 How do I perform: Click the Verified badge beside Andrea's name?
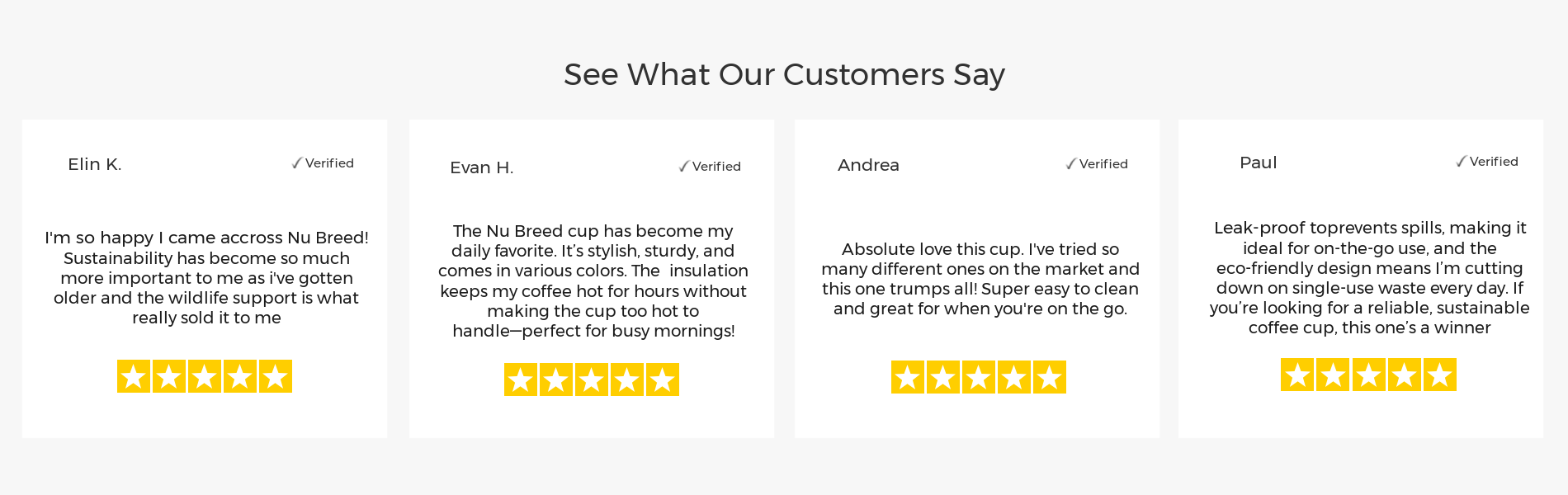pos(1097,164)
